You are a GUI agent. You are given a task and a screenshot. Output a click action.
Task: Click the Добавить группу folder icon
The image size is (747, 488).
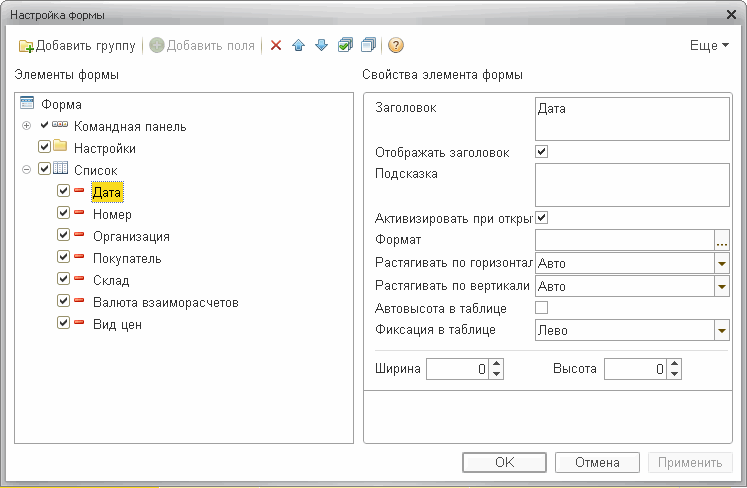point(27,46)
